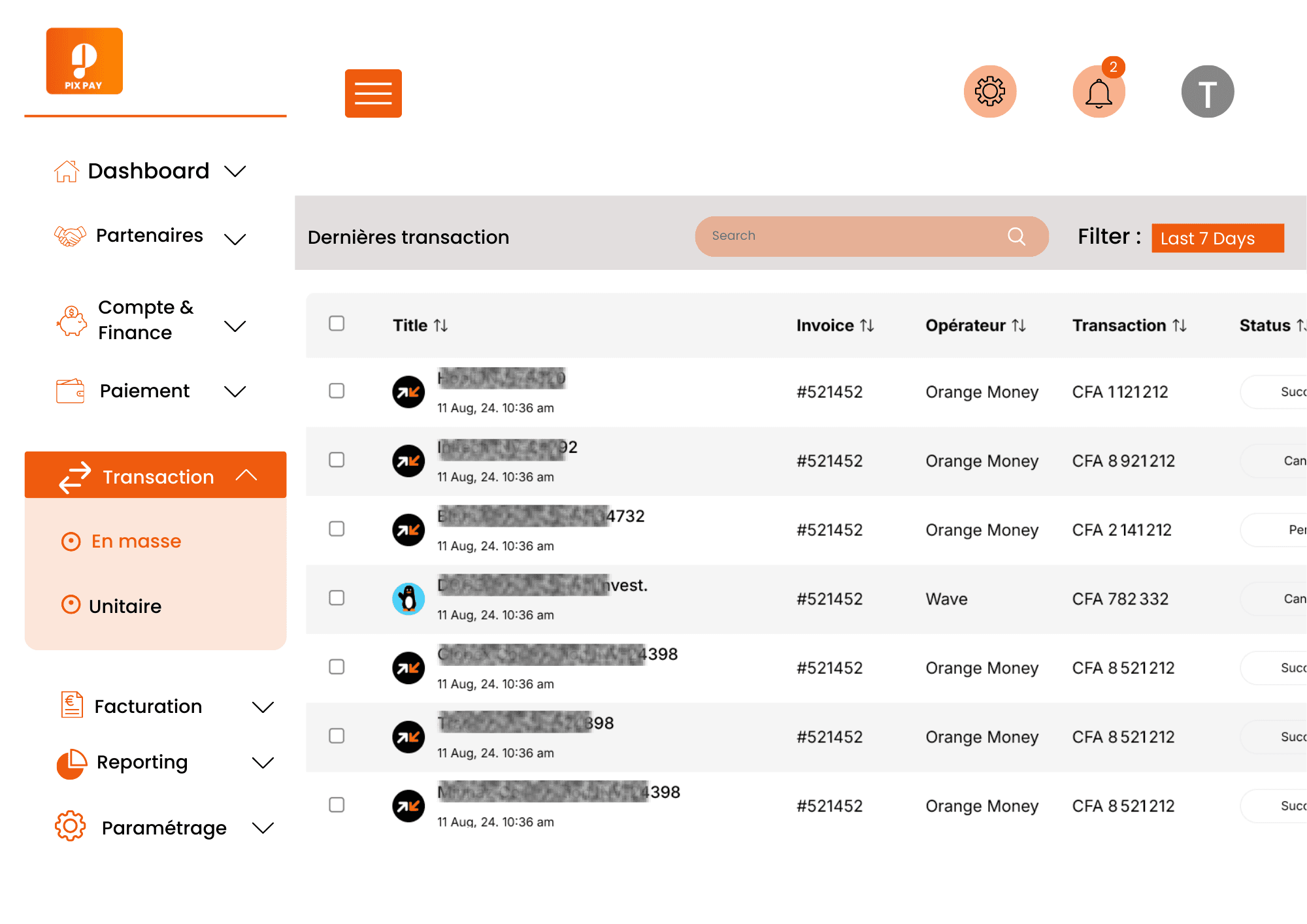Expand the Reporting chevron
This screenshot has width=1307, height=924.
coord(263,763)
